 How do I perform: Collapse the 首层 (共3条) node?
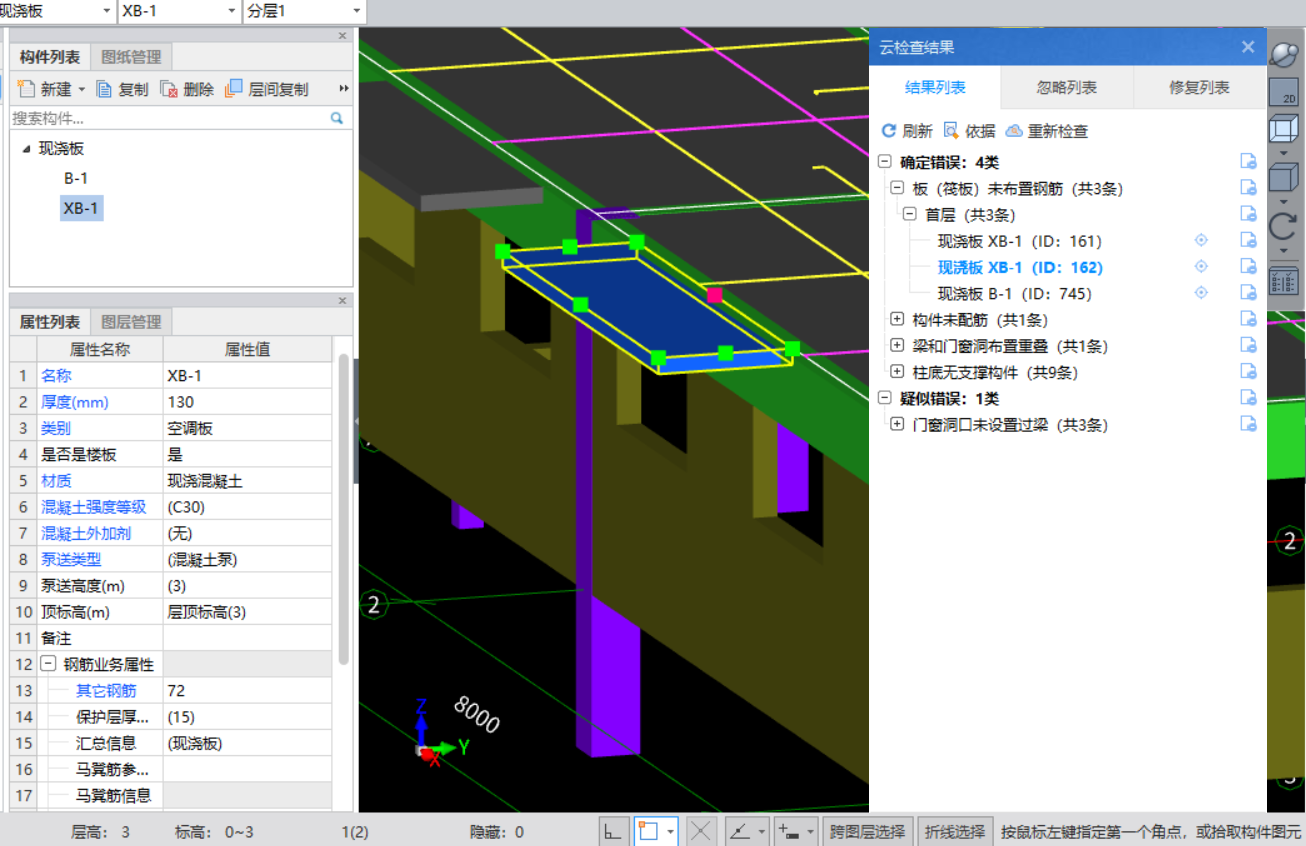click(x=910, y=214)
